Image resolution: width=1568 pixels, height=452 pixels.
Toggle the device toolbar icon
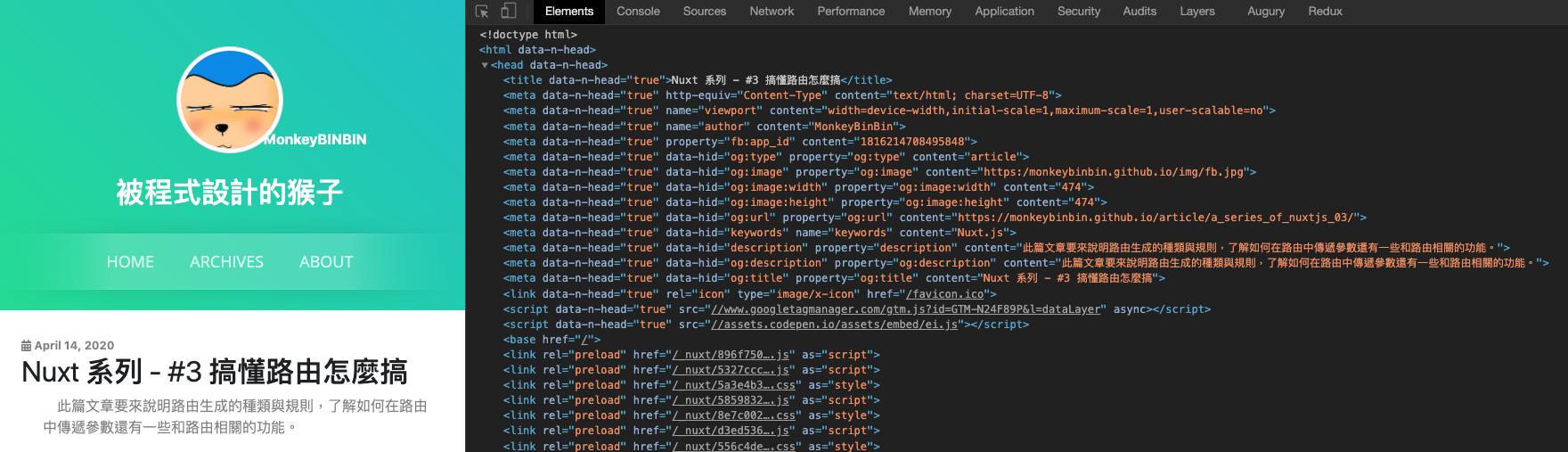pos(508,12)
